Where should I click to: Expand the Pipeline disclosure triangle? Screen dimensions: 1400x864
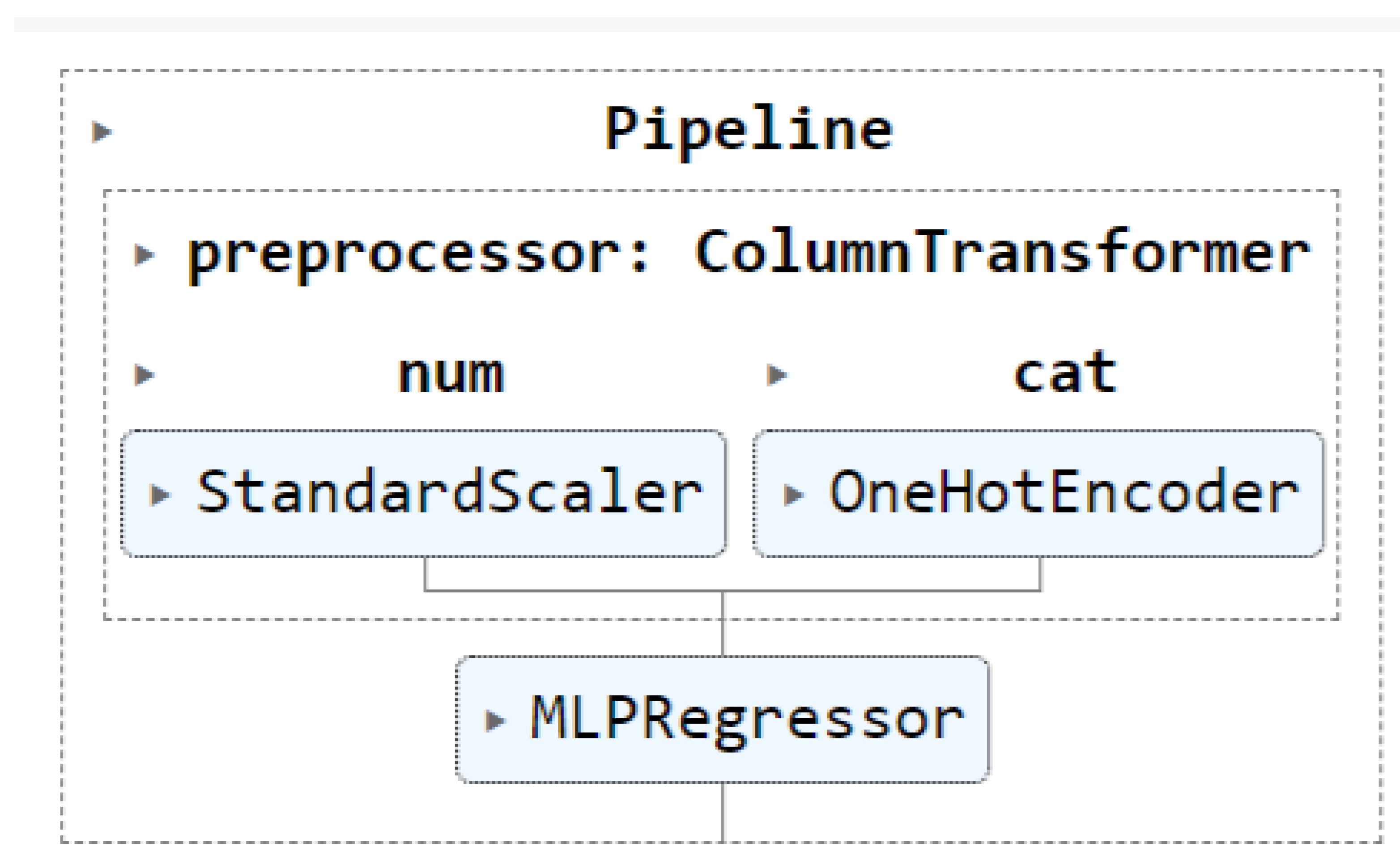(x=102, y=132)
